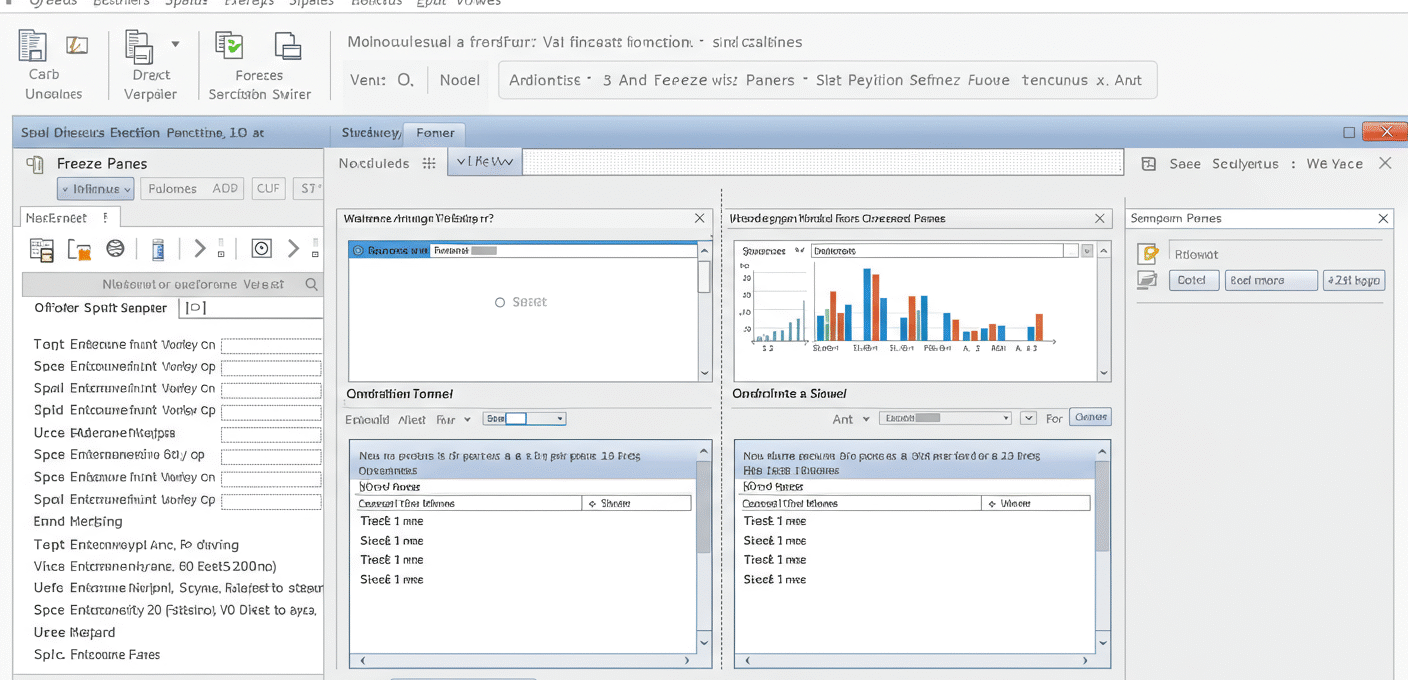
Task: Click the globe icon in the left panel toolbar
Action: coord(115,249)
